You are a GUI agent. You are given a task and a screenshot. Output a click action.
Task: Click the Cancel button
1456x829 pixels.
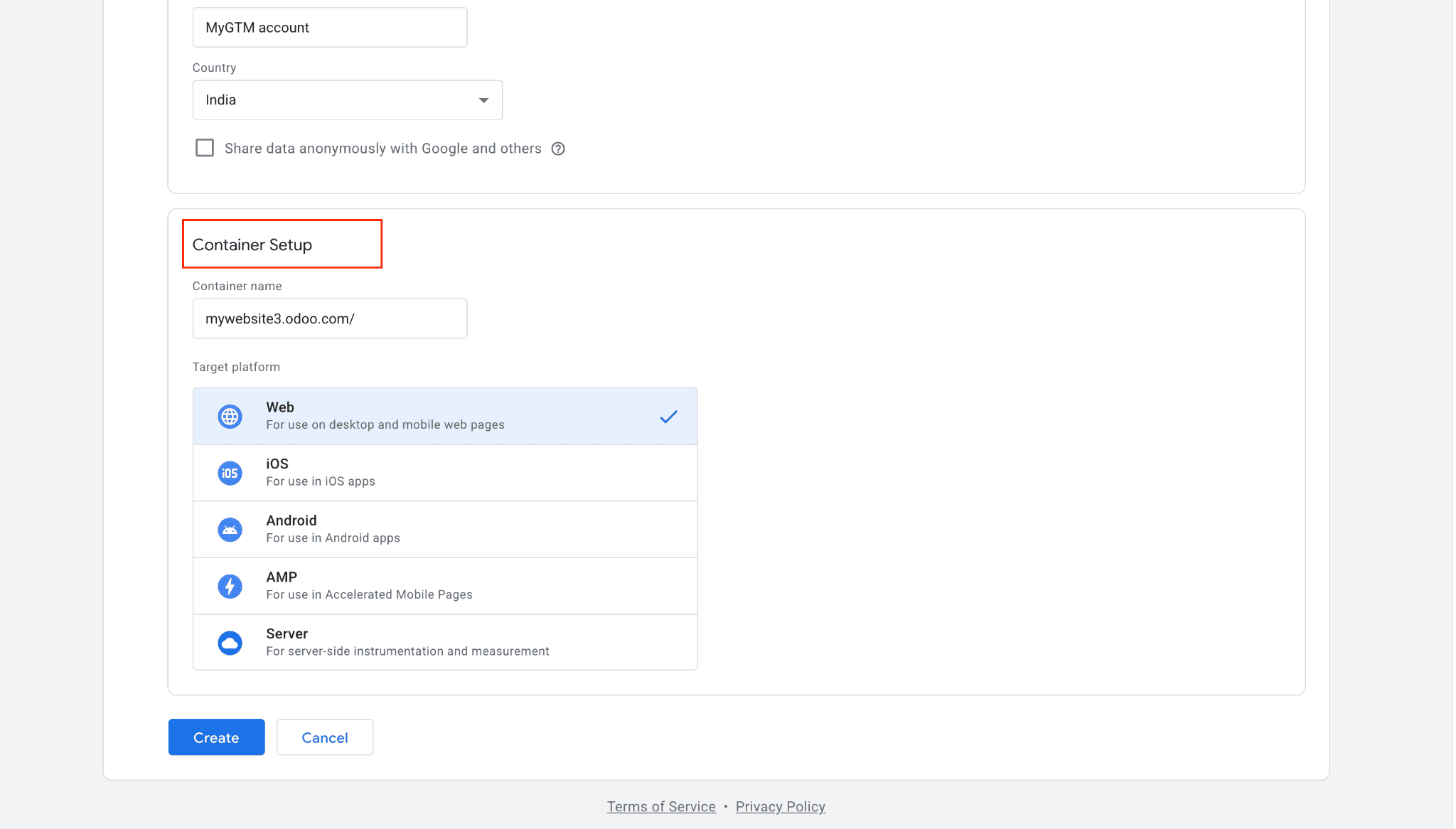(324, 737)
